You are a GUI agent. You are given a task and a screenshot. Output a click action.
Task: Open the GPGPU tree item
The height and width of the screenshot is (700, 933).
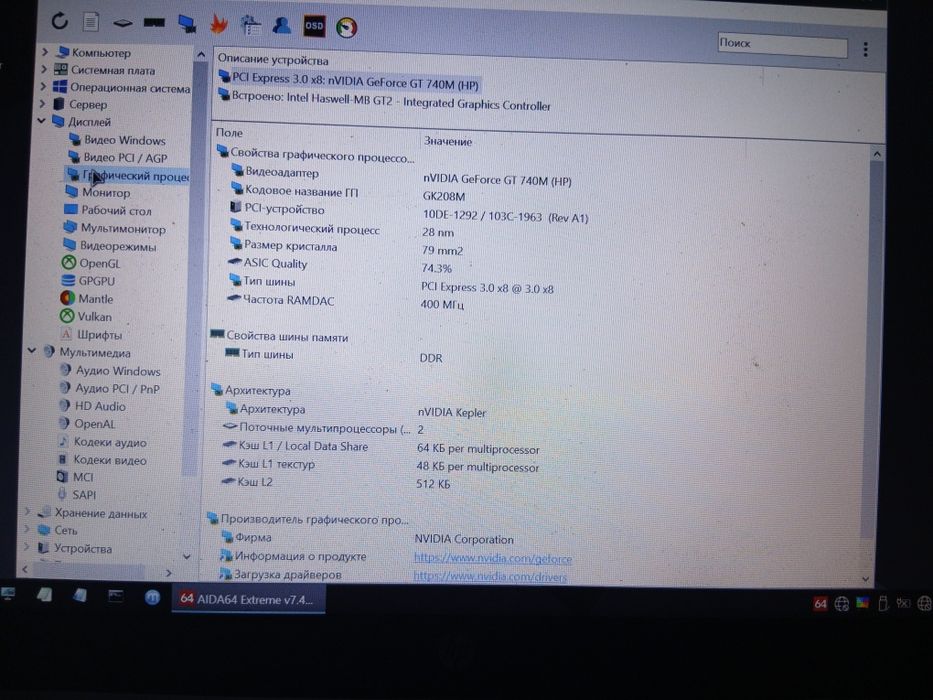pyautogui.click(x=88, y=281)
